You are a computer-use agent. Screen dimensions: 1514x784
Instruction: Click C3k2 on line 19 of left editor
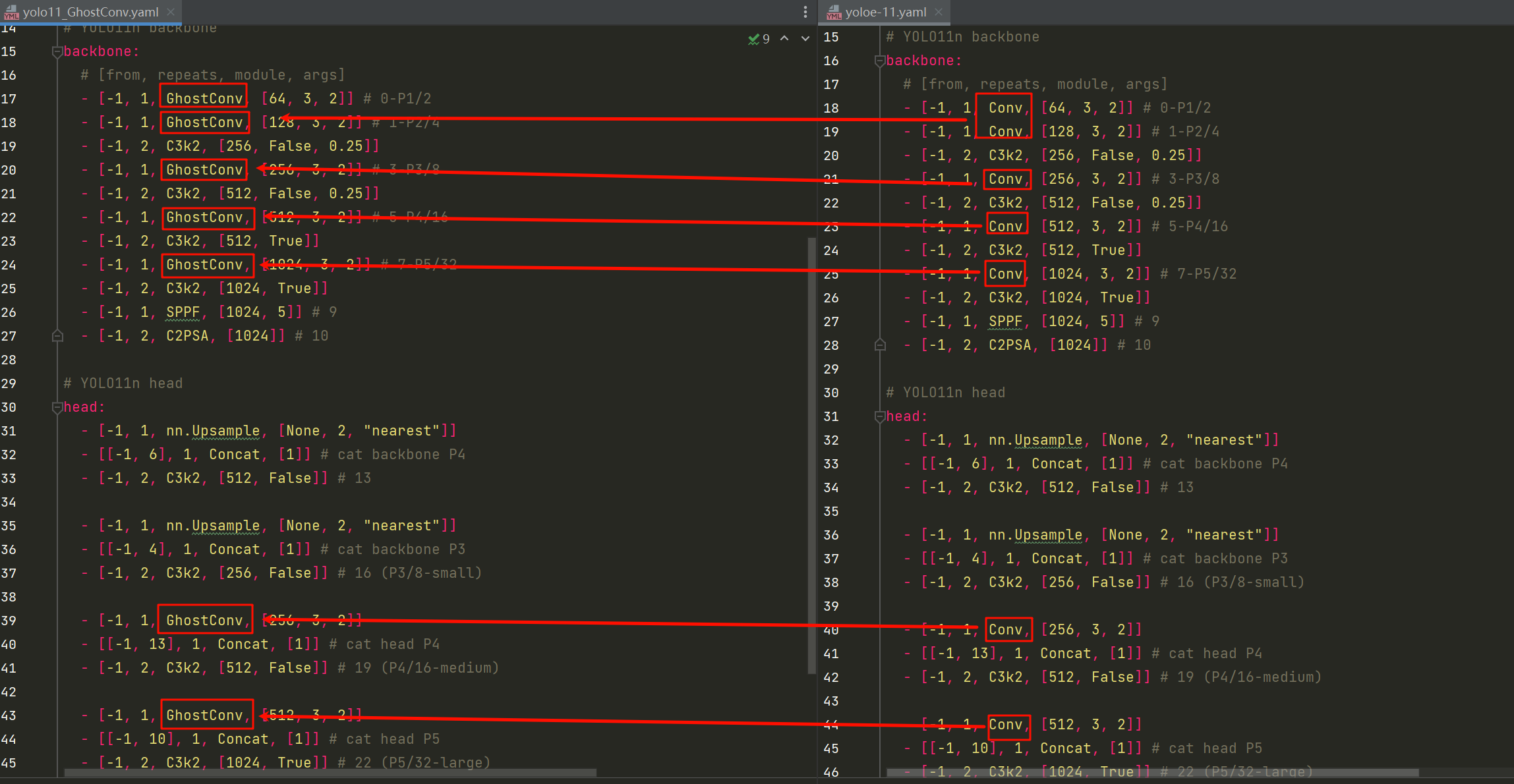[183, 146]
